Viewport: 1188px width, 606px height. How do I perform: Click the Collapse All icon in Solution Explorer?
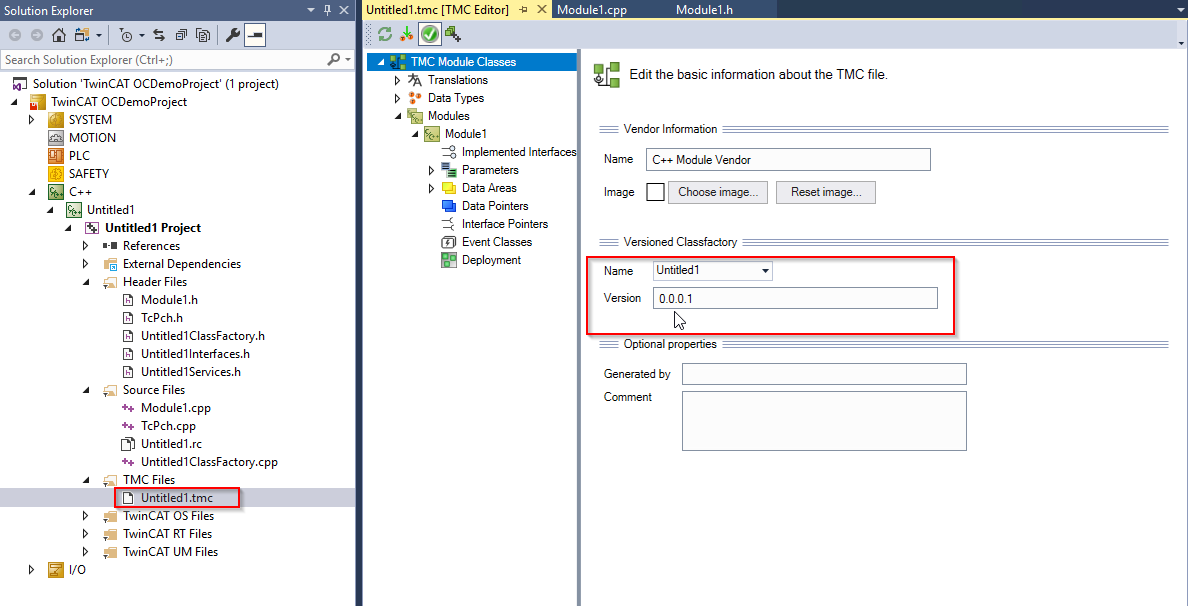click(x=181, y=35)
